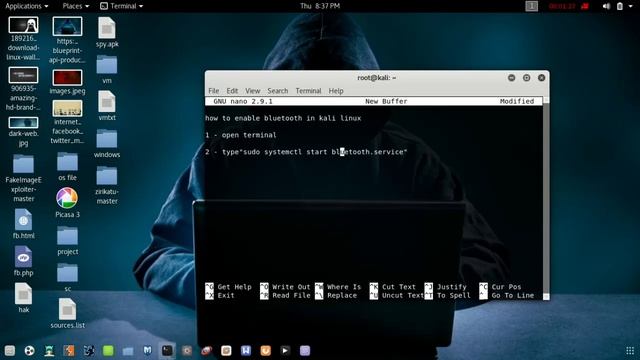Click the Metasploit M icon in dock

(x=147, y=351)
